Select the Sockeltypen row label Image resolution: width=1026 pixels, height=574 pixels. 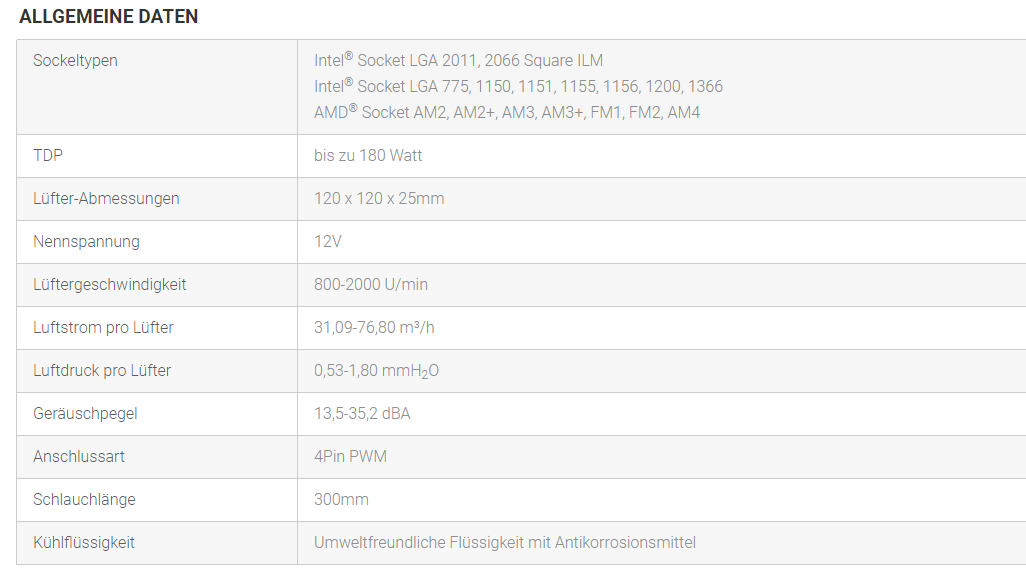click(75, 61)
